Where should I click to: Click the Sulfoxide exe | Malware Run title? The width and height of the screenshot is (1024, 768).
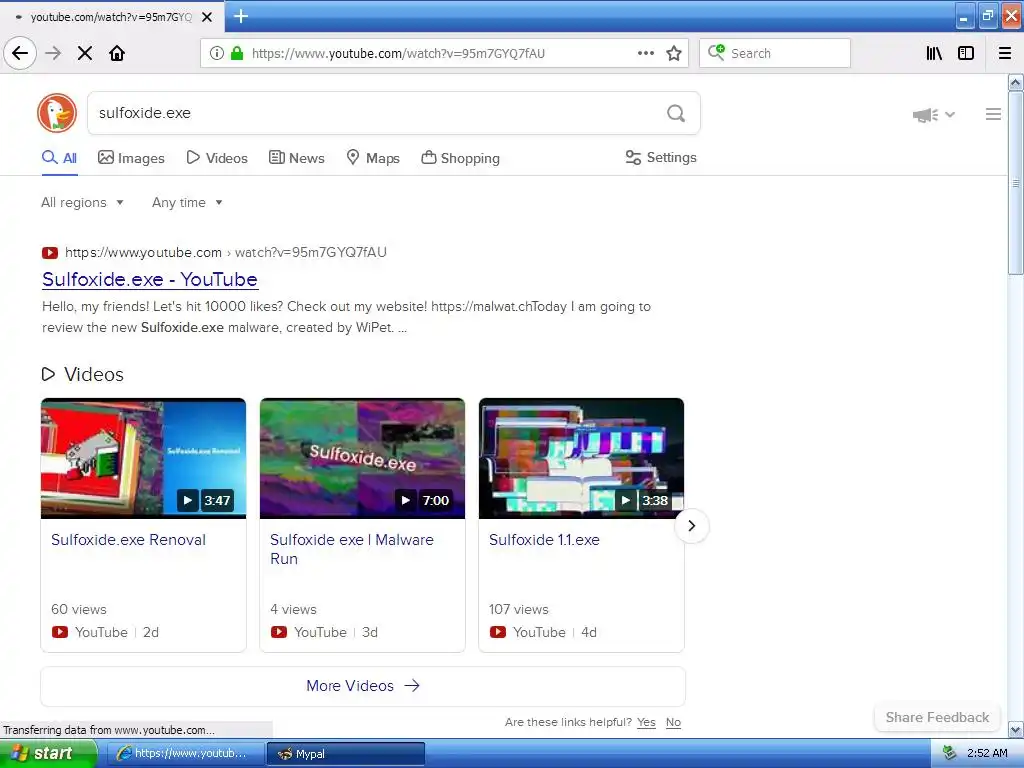(x=352, y=549)
